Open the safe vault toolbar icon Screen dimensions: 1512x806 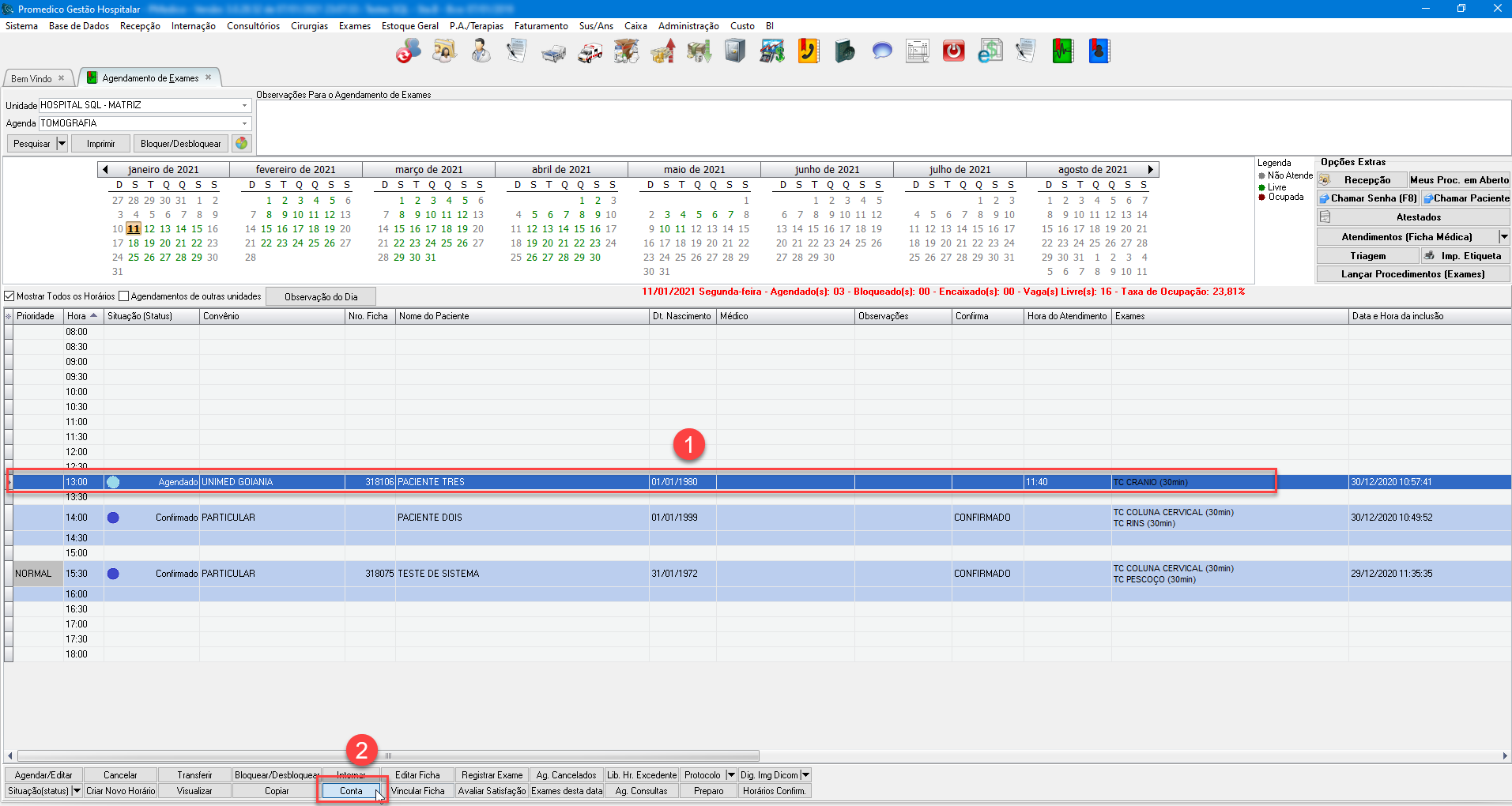[735, 52]
